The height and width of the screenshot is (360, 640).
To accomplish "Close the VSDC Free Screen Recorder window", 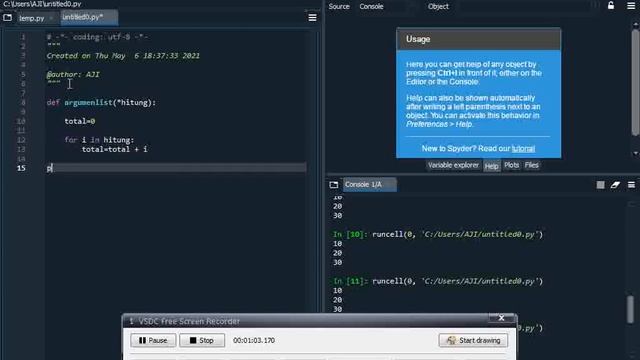I will [501, 318].
